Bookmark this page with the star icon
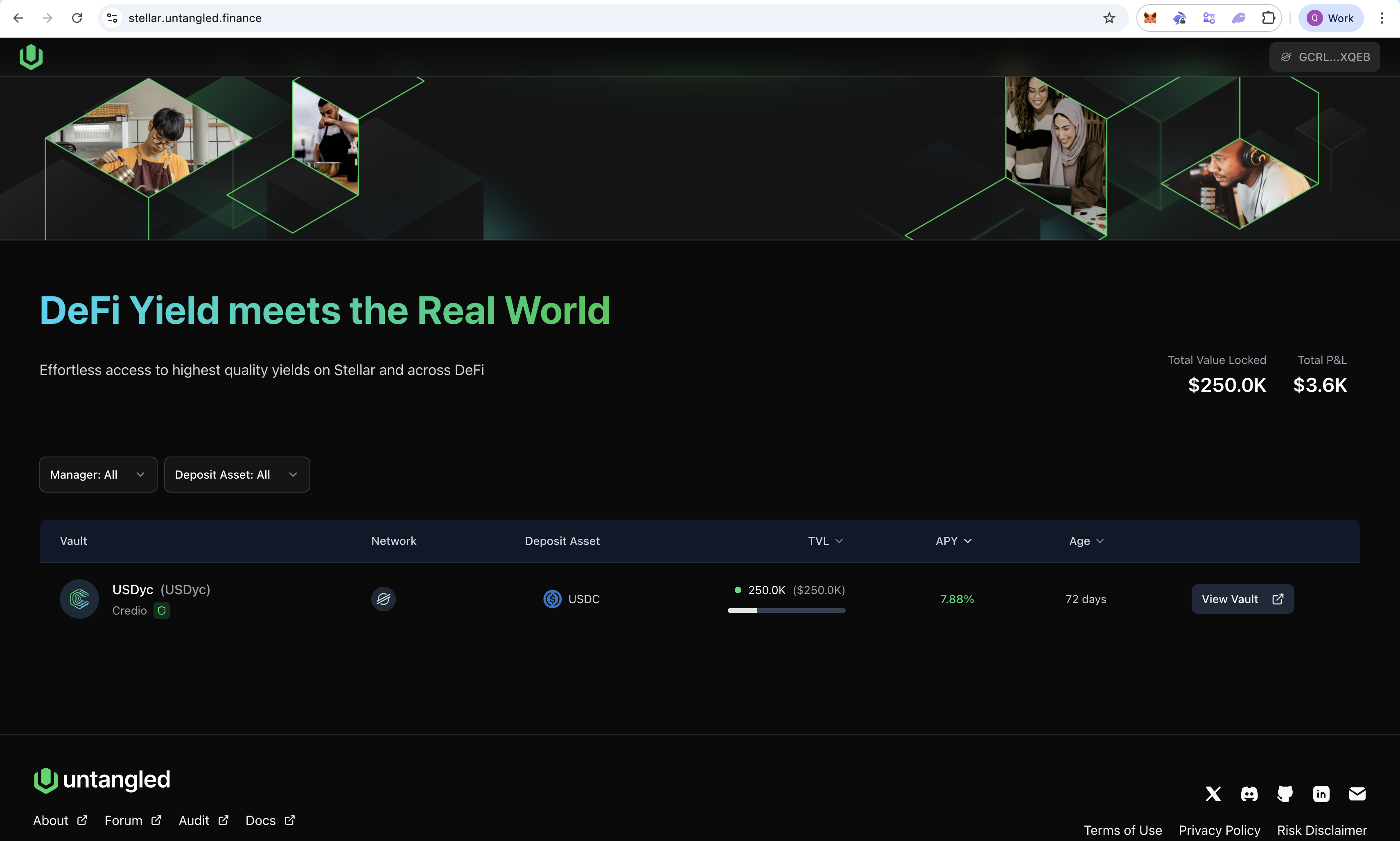Image resolution: width=1400 pixels, height=841 pixels. click(x=1109, y=18)
